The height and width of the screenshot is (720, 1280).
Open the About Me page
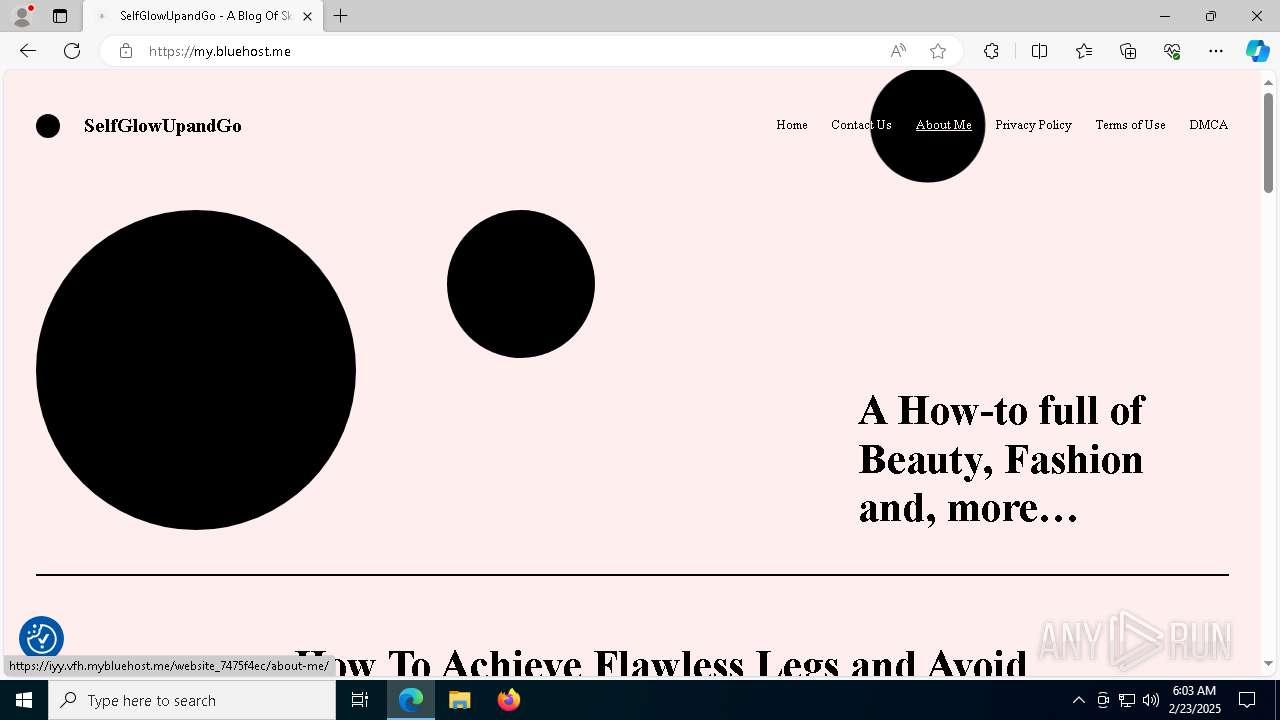[944, 125]
